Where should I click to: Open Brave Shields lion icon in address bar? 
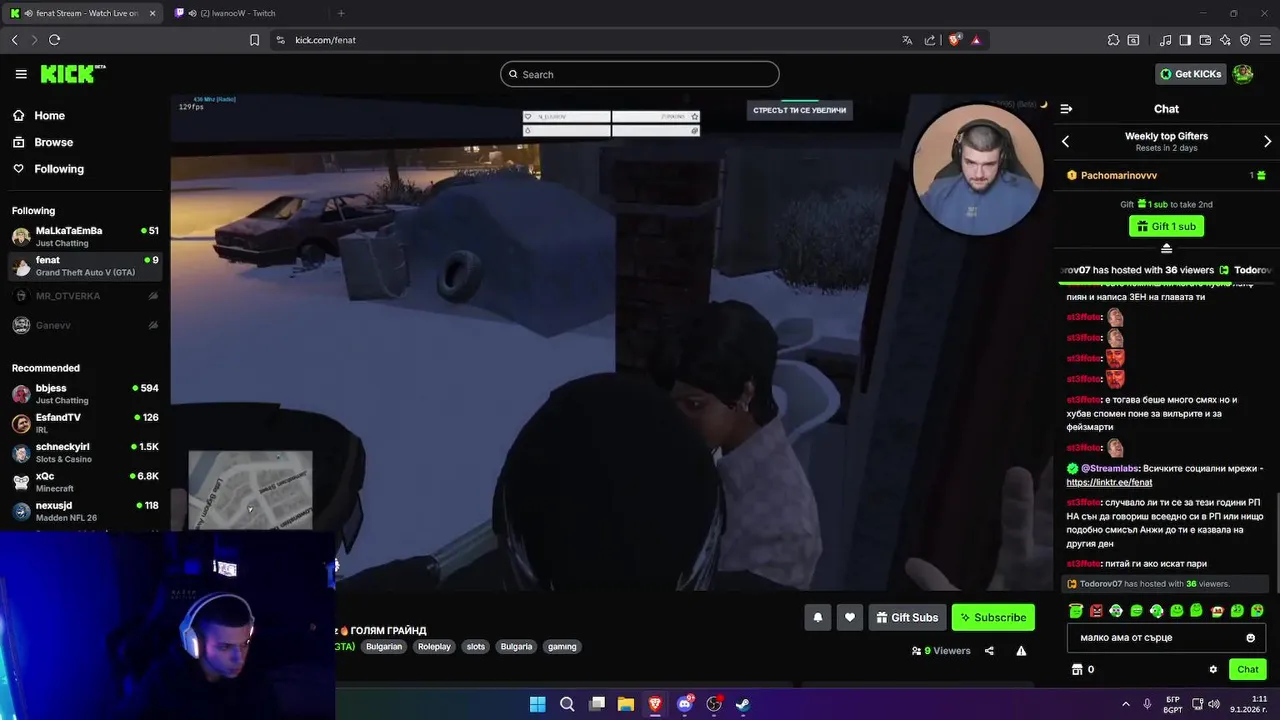(955, 40)
